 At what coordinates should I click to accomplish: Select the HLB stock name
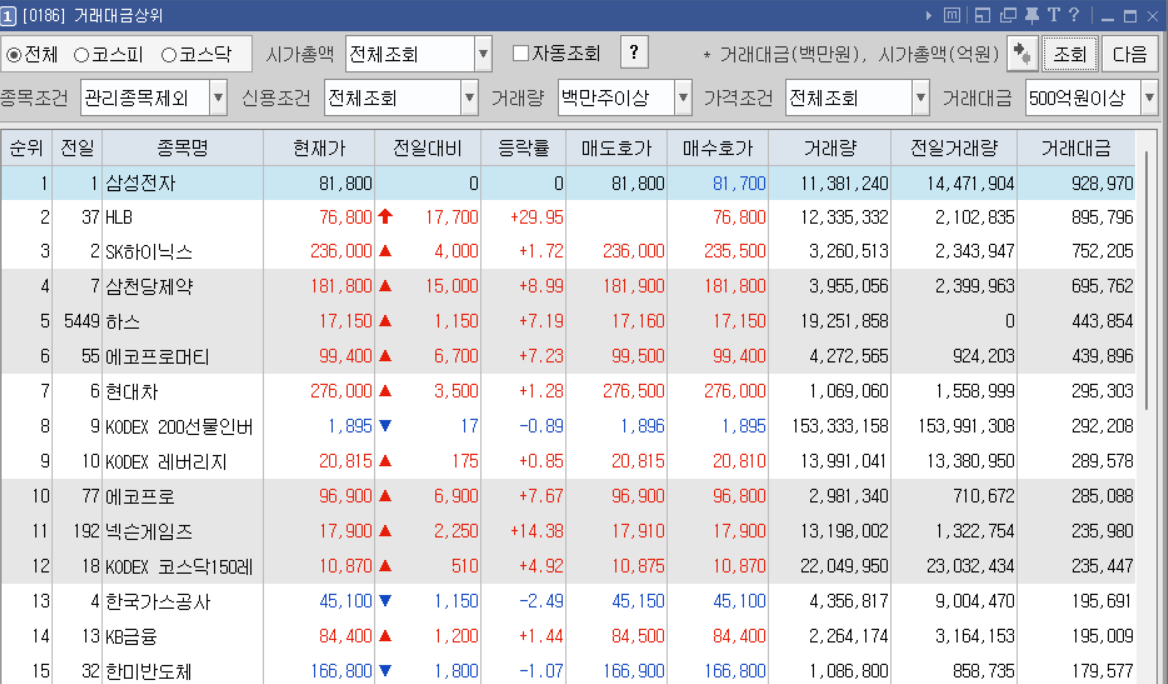click(118, 218)
